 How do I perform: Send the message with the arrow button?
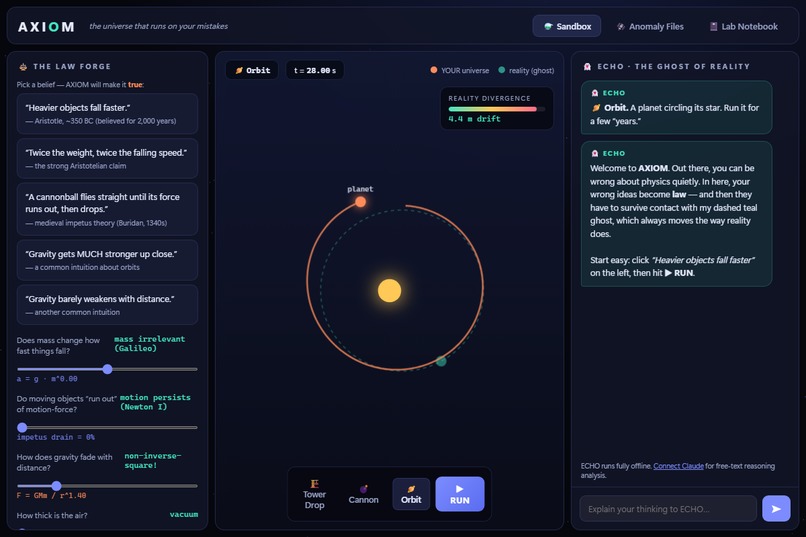click(x=776, y=509)
